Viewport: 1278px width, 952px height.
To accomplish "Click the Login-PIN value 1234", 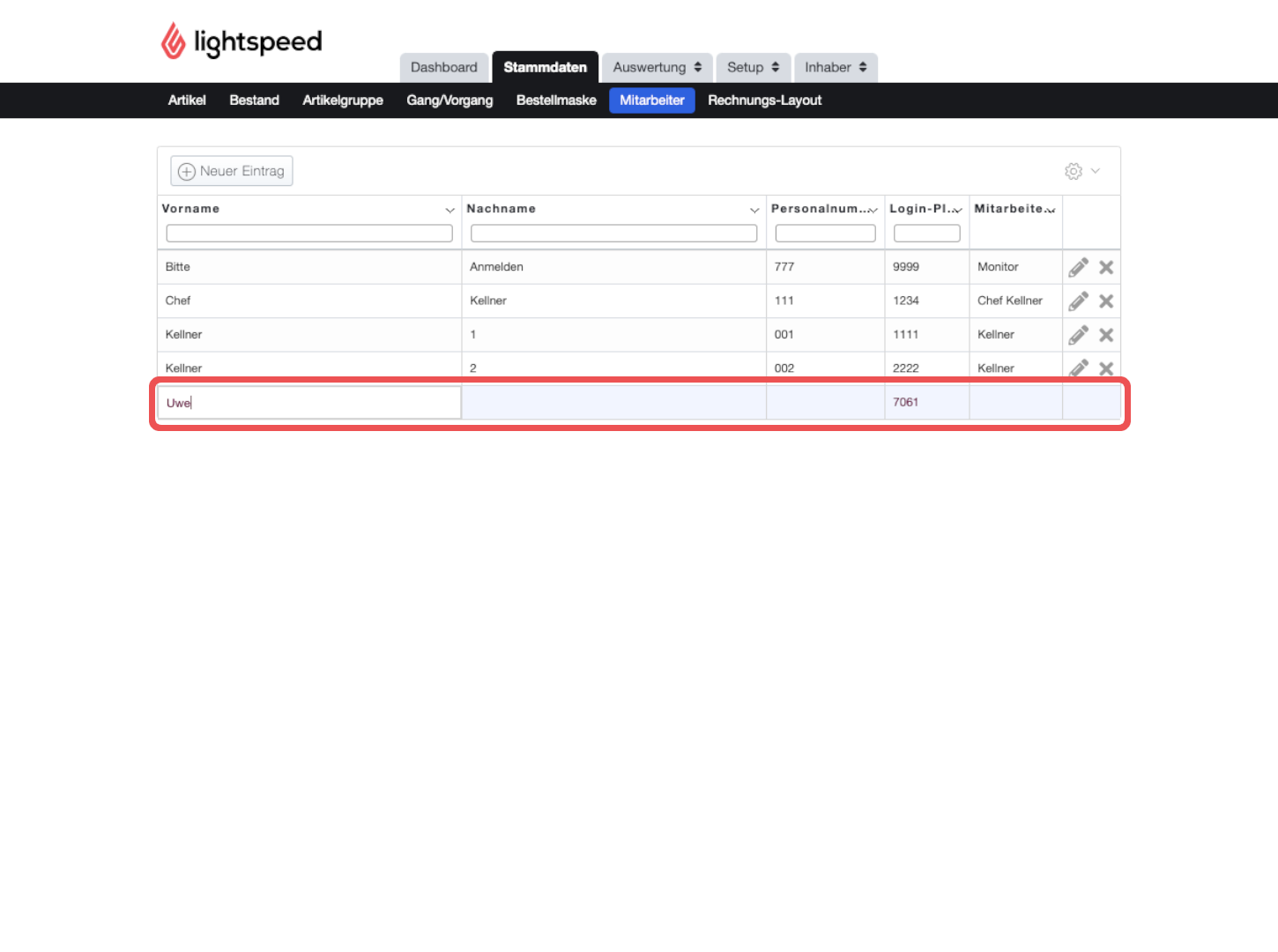I will point(906,301).
